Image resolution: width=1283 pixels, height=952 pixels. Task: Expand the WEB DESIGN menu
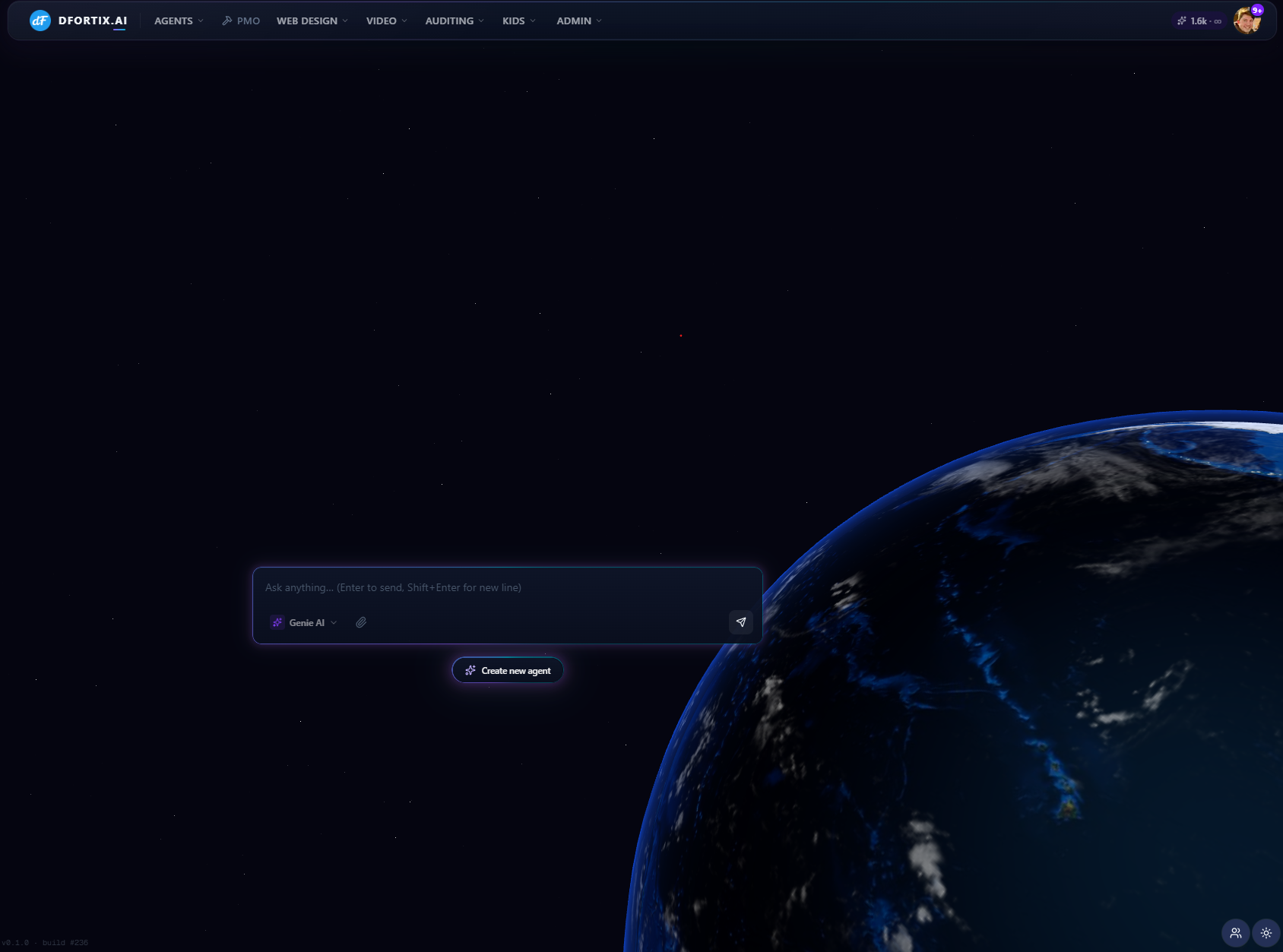(x=312, y=21)
